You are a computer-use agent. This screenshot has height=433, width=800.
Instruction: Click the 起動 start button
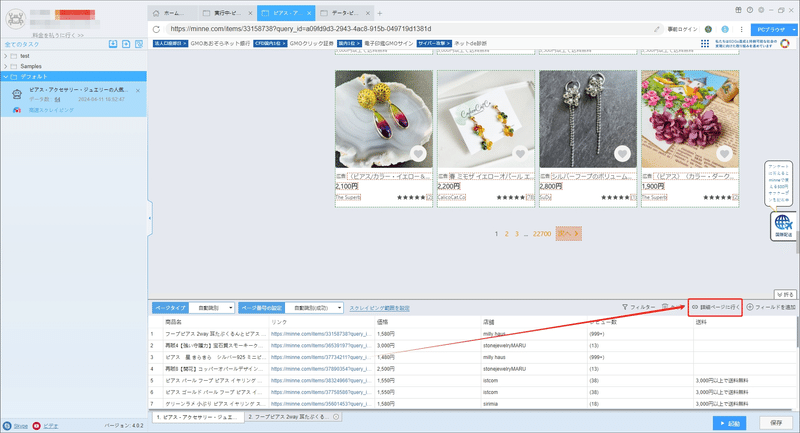(x=730, y=423)
